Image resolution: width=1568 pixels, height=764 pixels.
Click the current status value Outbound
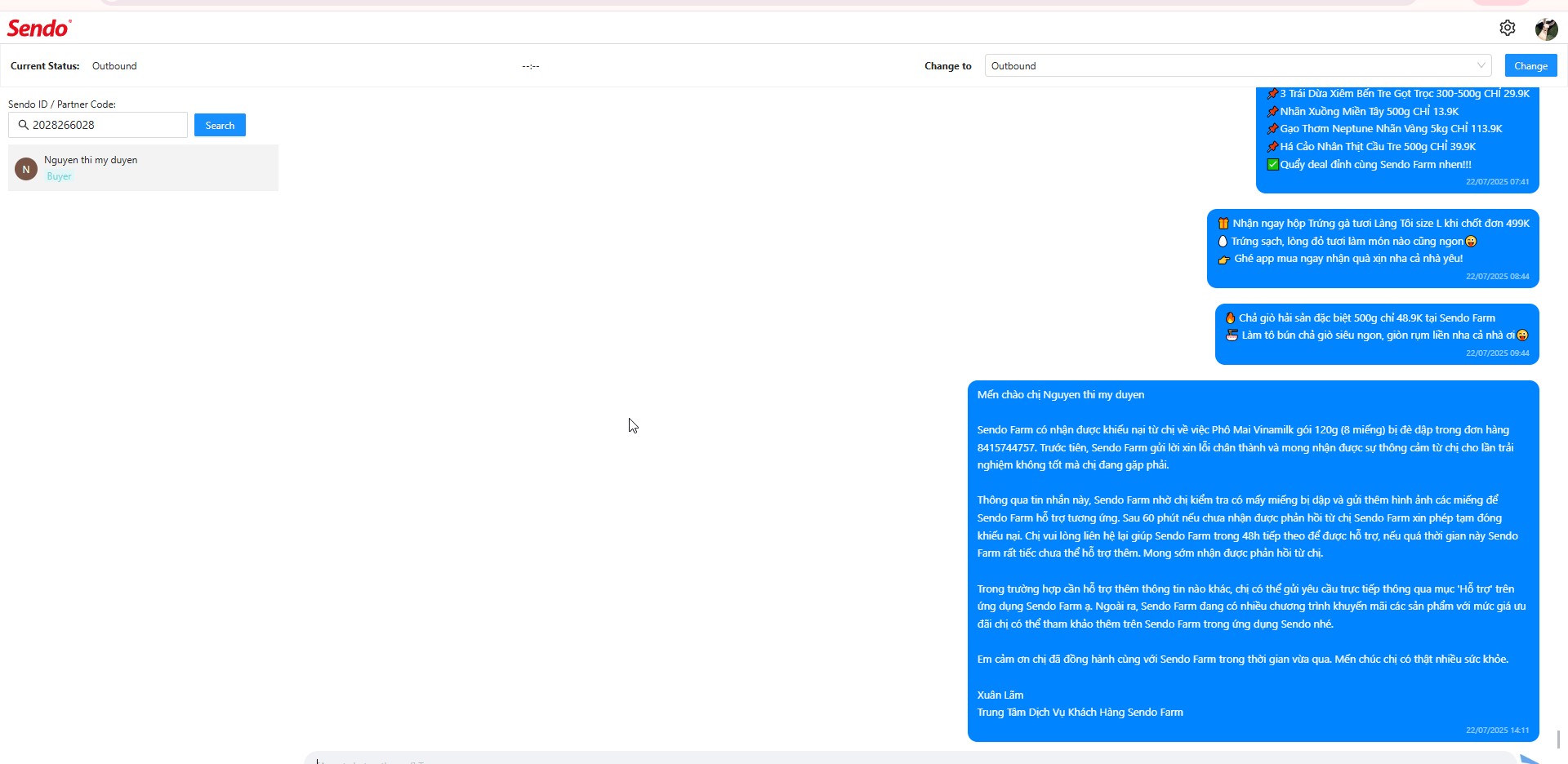(114, 66)
